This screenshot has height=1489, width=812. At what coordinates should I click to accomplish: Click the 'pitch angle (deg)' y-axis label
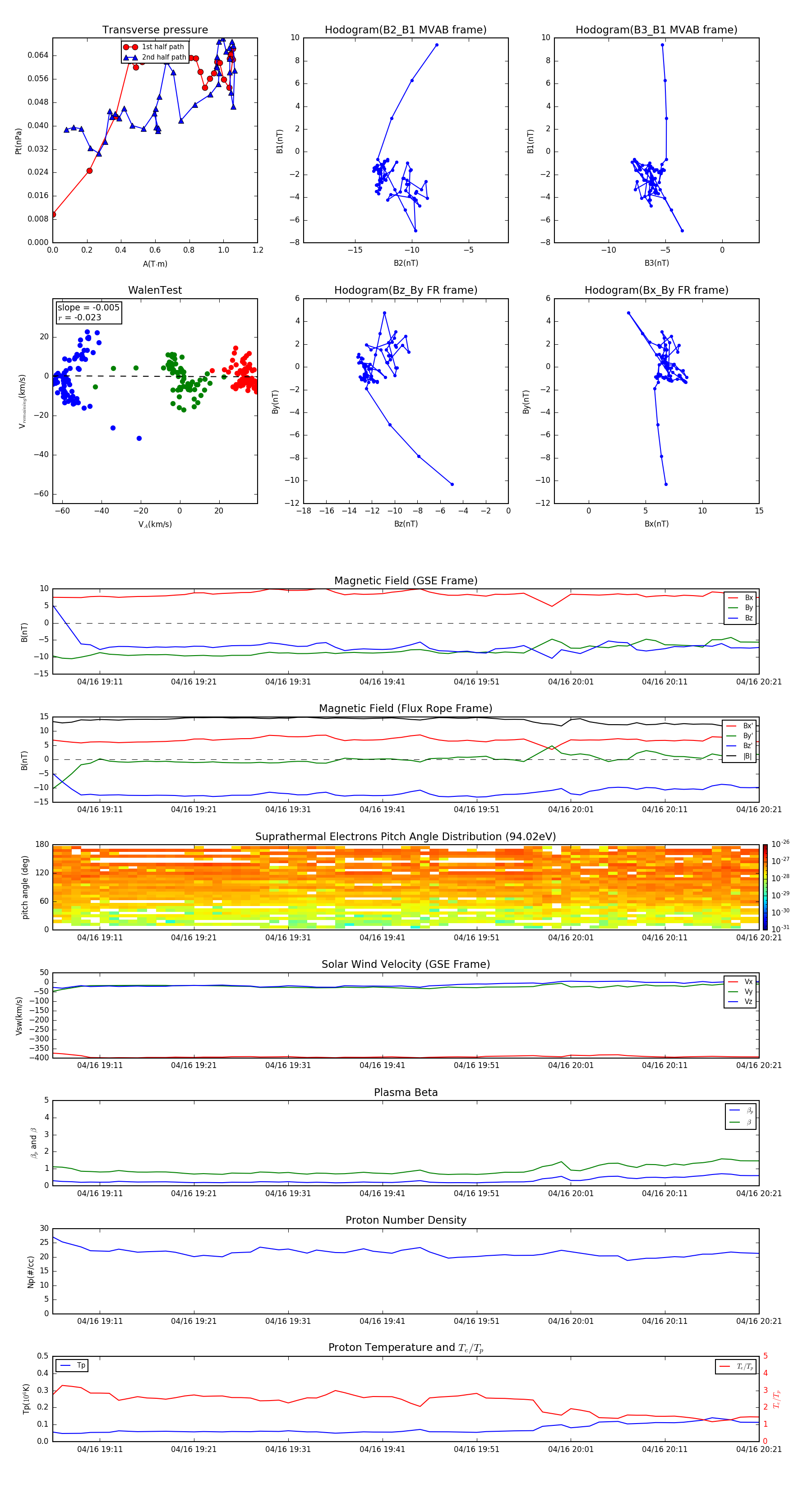tap(25, 887)
